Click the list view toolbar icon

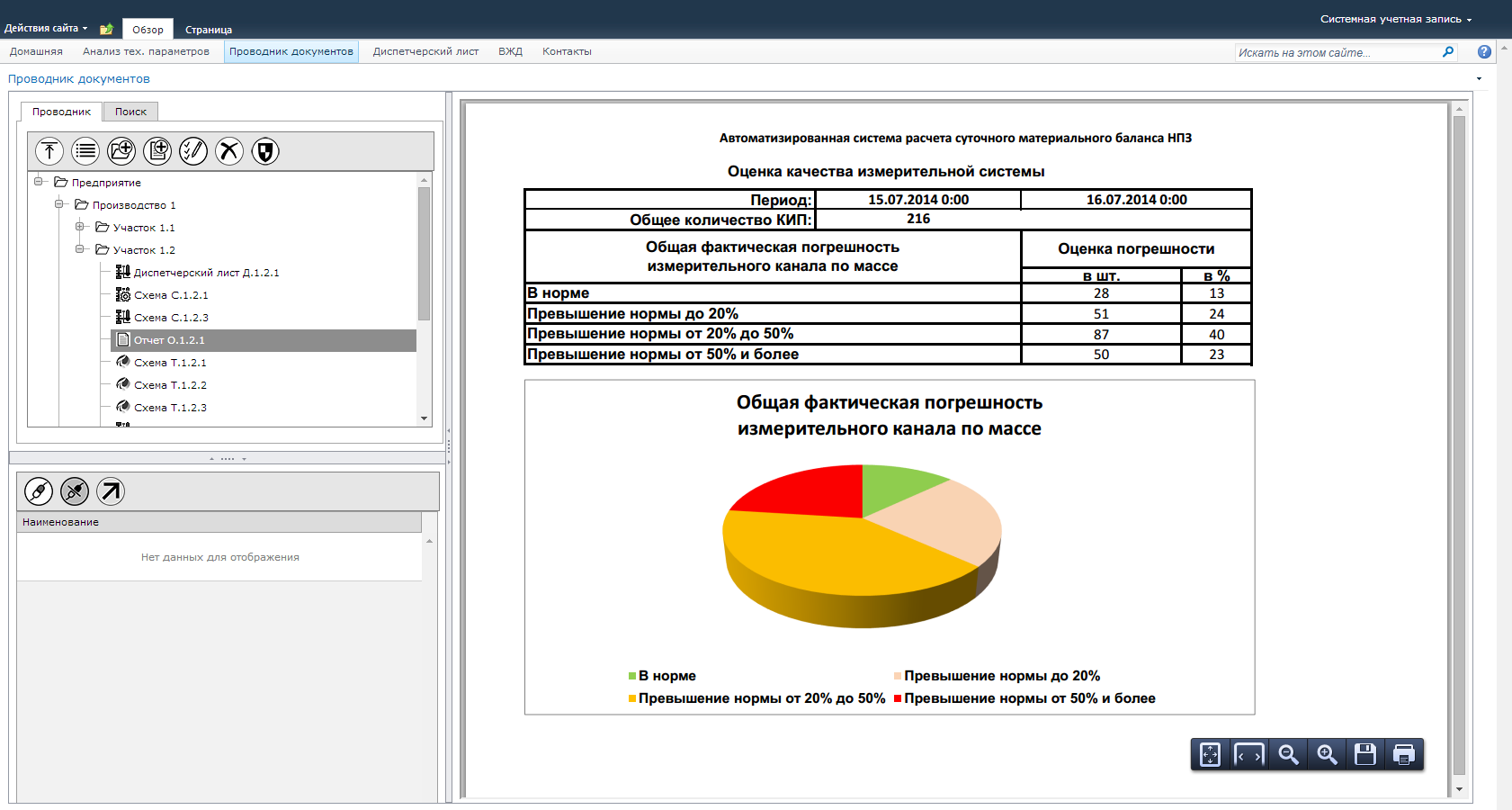point(85,150)
